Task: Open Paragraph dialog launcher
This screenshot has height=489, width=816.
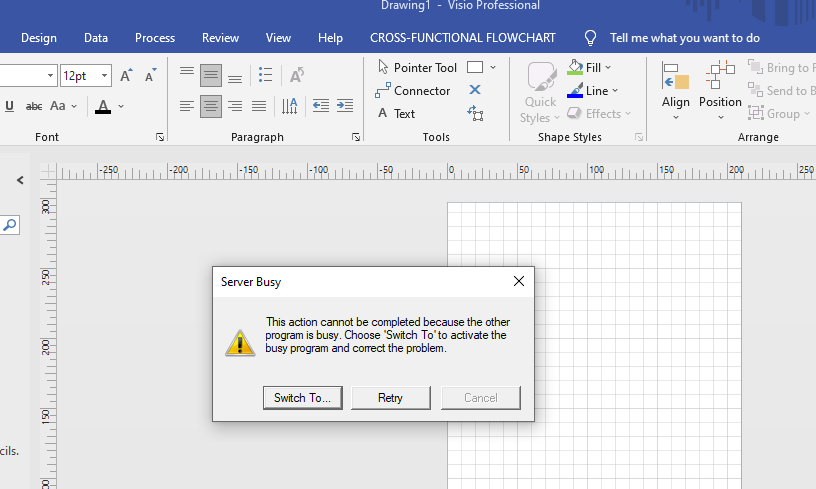Action: coord(355,137)
